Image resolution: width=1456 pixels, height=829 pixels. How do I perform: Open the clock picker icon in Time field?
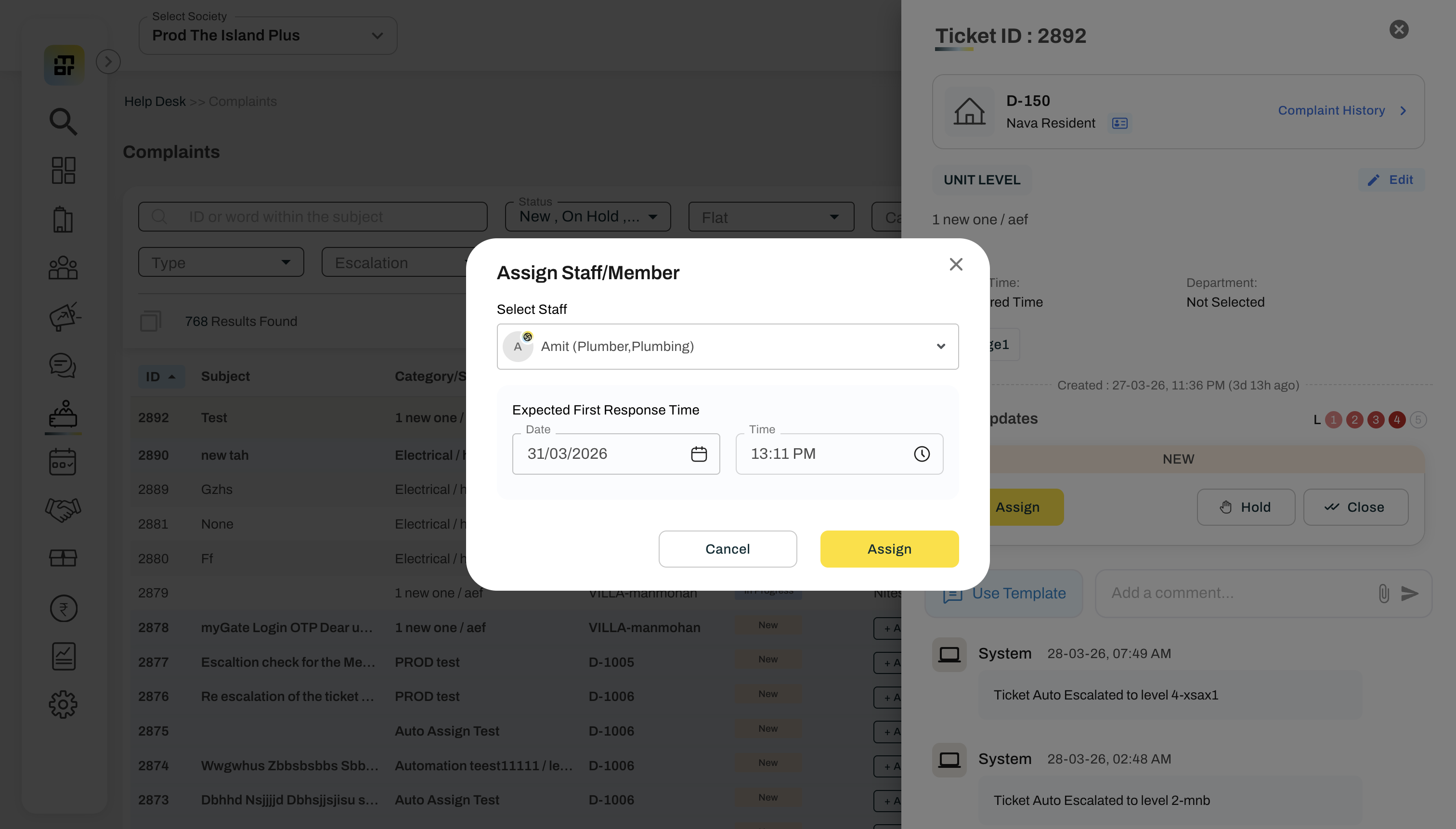coord(922,454)
